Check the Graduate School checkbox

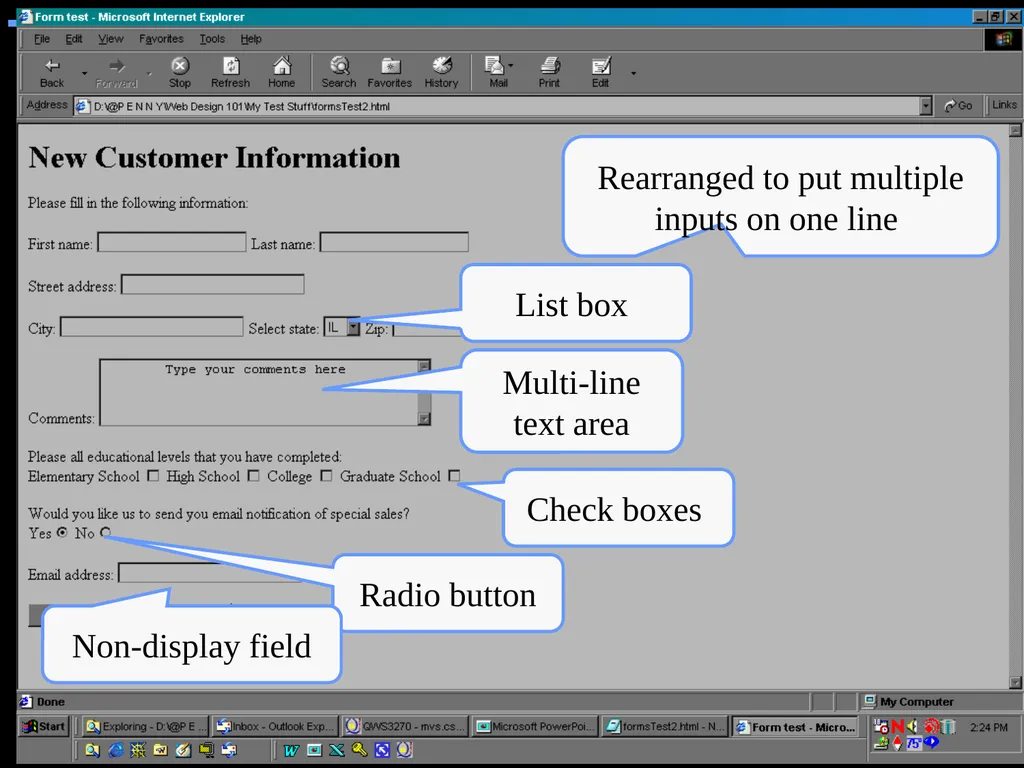tap(454, 475)
